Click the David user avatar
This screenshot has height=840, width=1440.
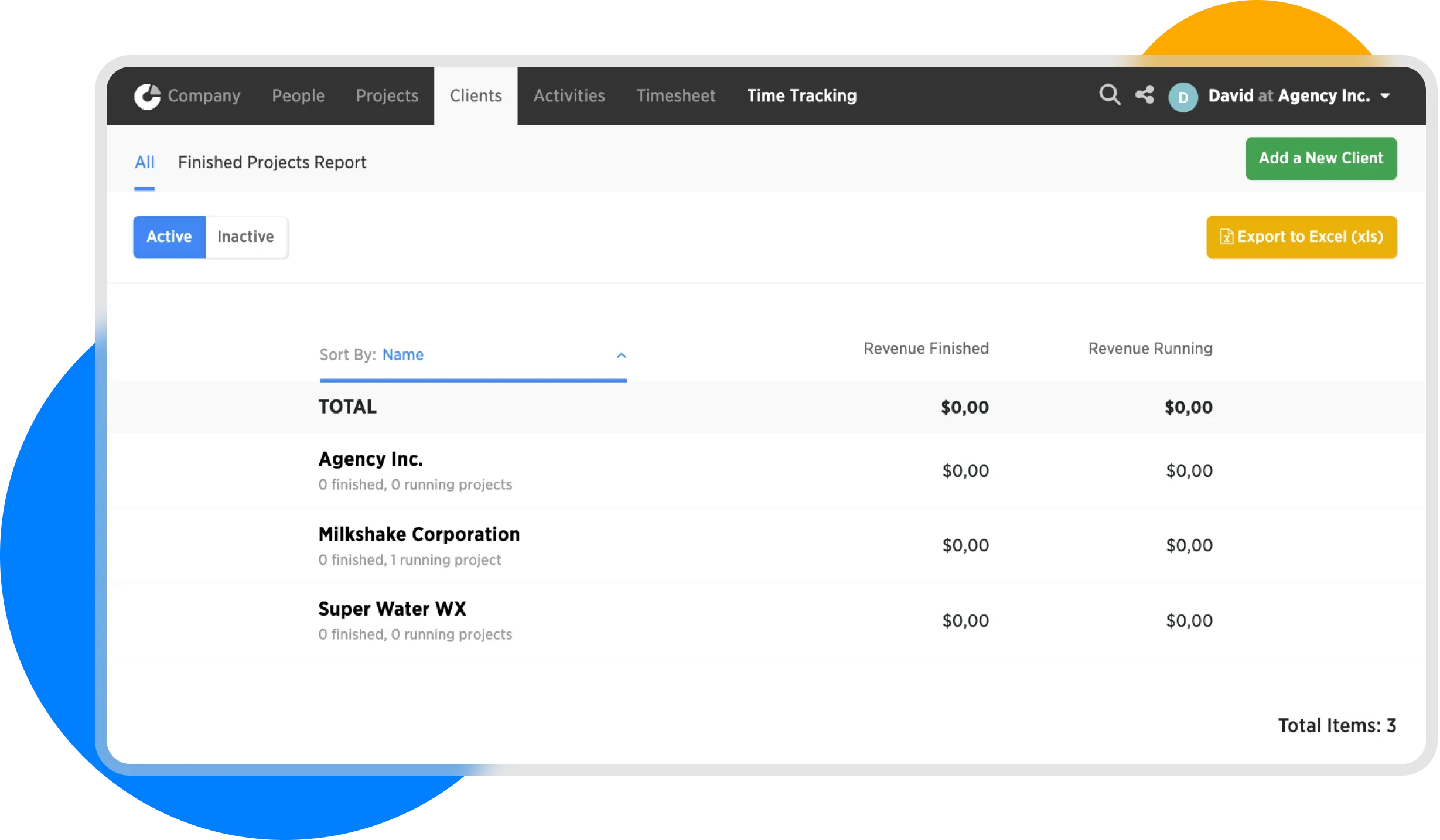coord(1183,97)
